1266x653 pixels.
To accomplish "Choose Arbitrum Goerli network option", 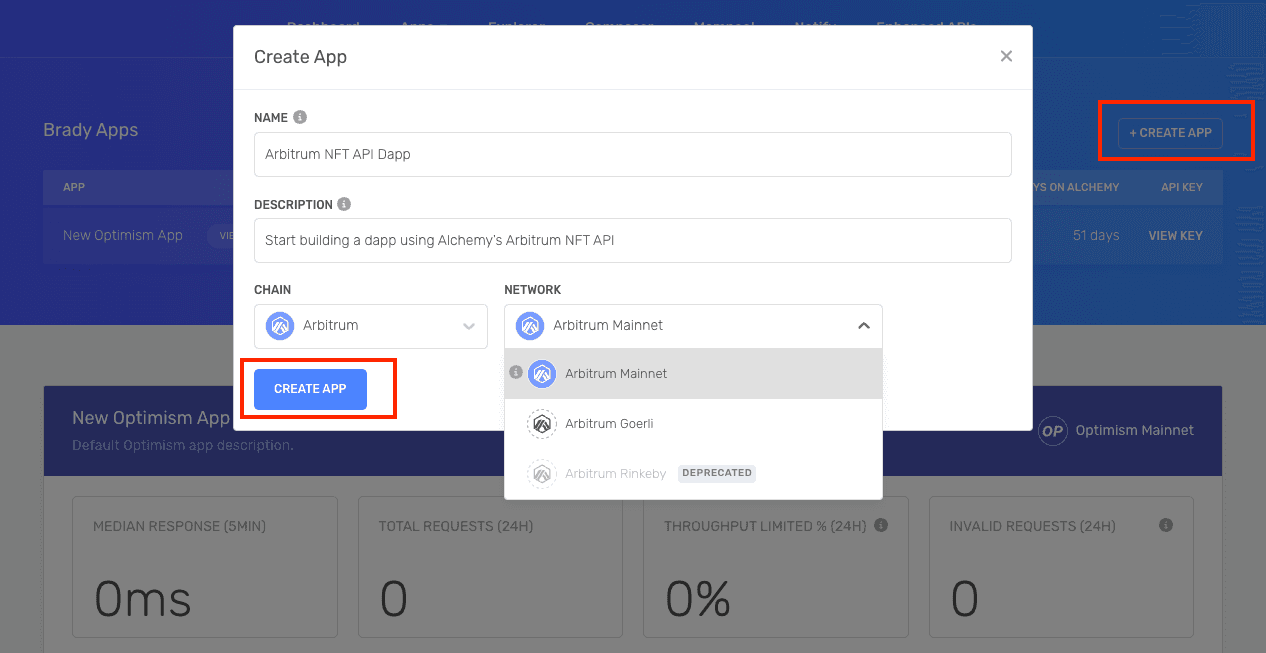I will pos(609,424).
